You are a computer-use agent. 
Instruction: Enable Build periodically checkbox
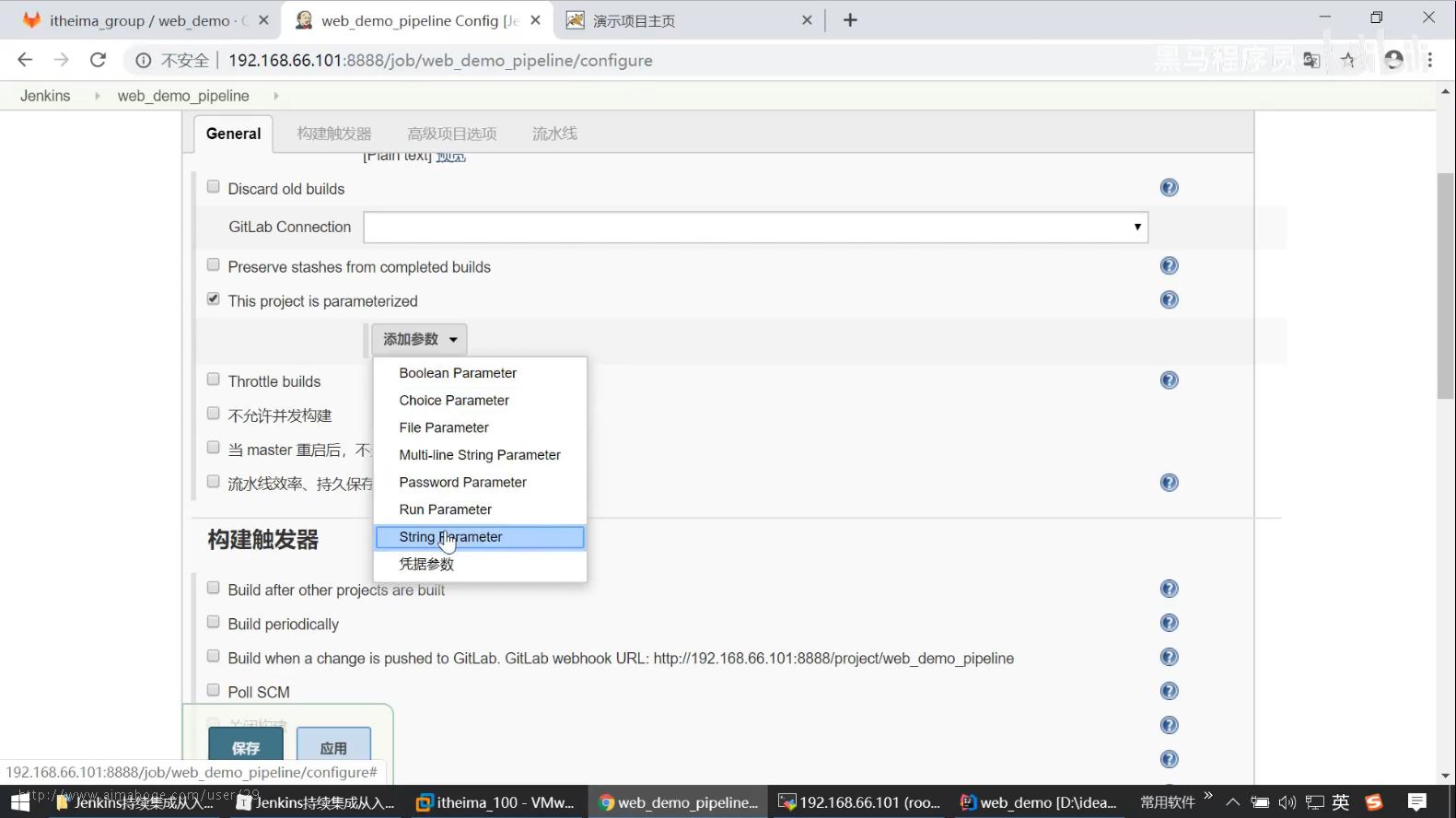[214, 622]
